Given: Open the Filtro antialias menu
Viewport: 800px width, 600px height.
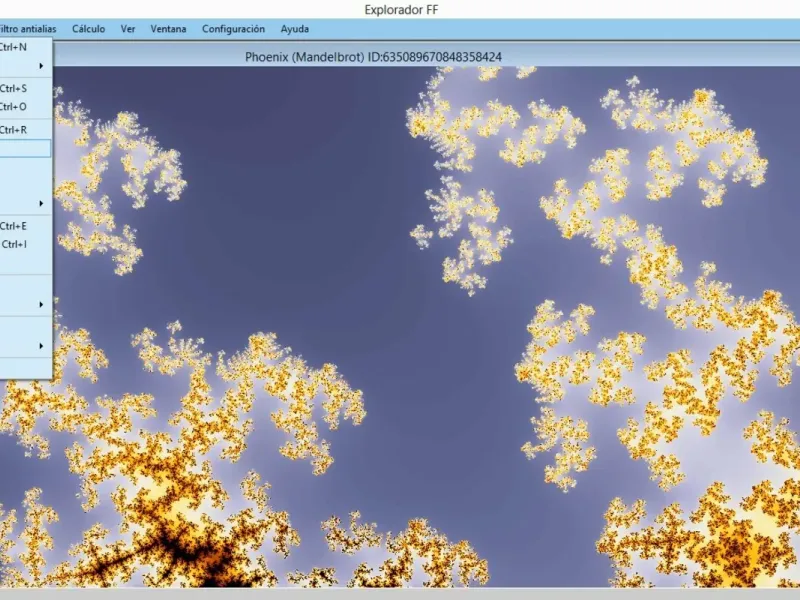Looking at the screenshot, I should click(x=27, y=29).
